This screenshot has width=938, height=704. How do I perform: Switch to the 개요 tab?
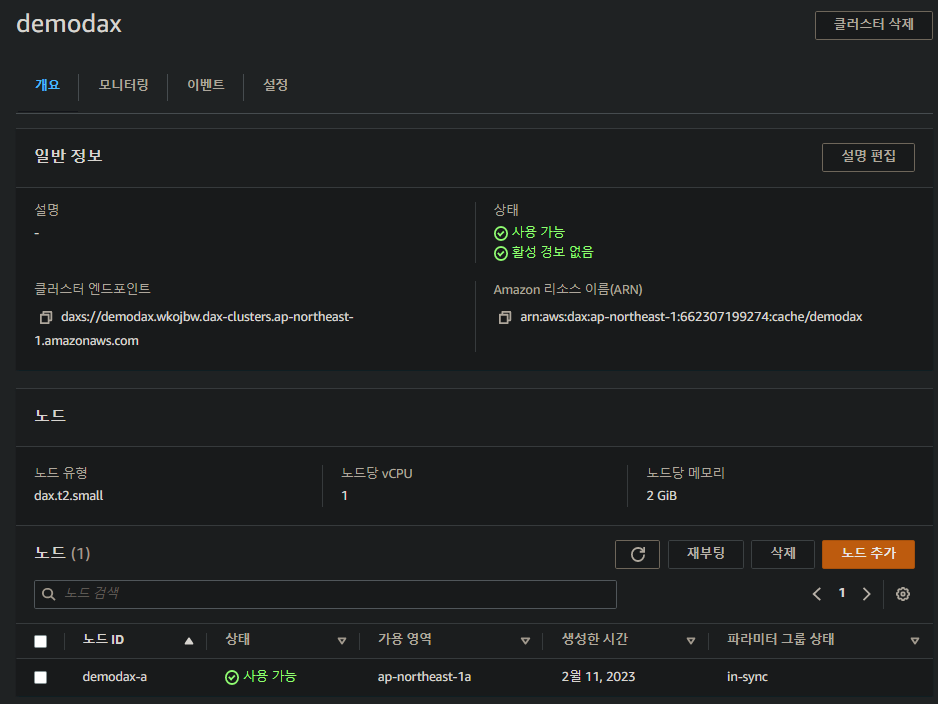point(47,85)
